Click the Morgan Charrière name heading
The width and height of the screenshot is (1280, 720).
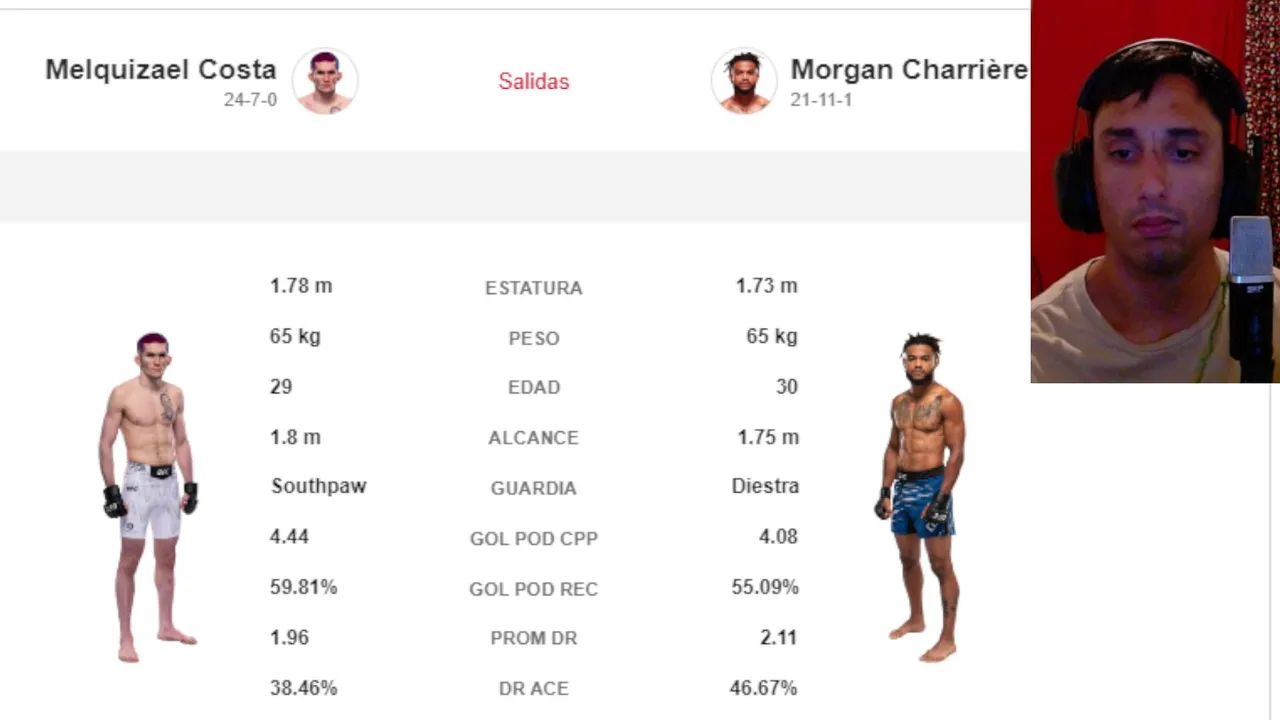[x=908, y=70]
